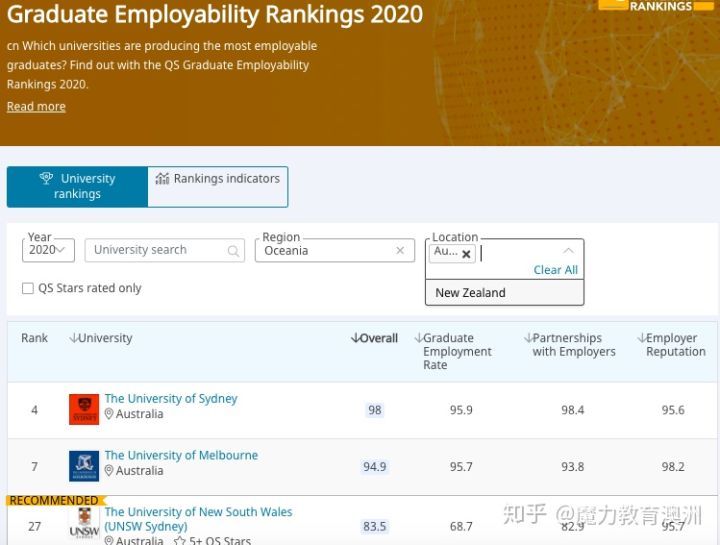
Task: Collapse the Location dropdown chevron
Action: pyautogui.click(x=568, y=251)
